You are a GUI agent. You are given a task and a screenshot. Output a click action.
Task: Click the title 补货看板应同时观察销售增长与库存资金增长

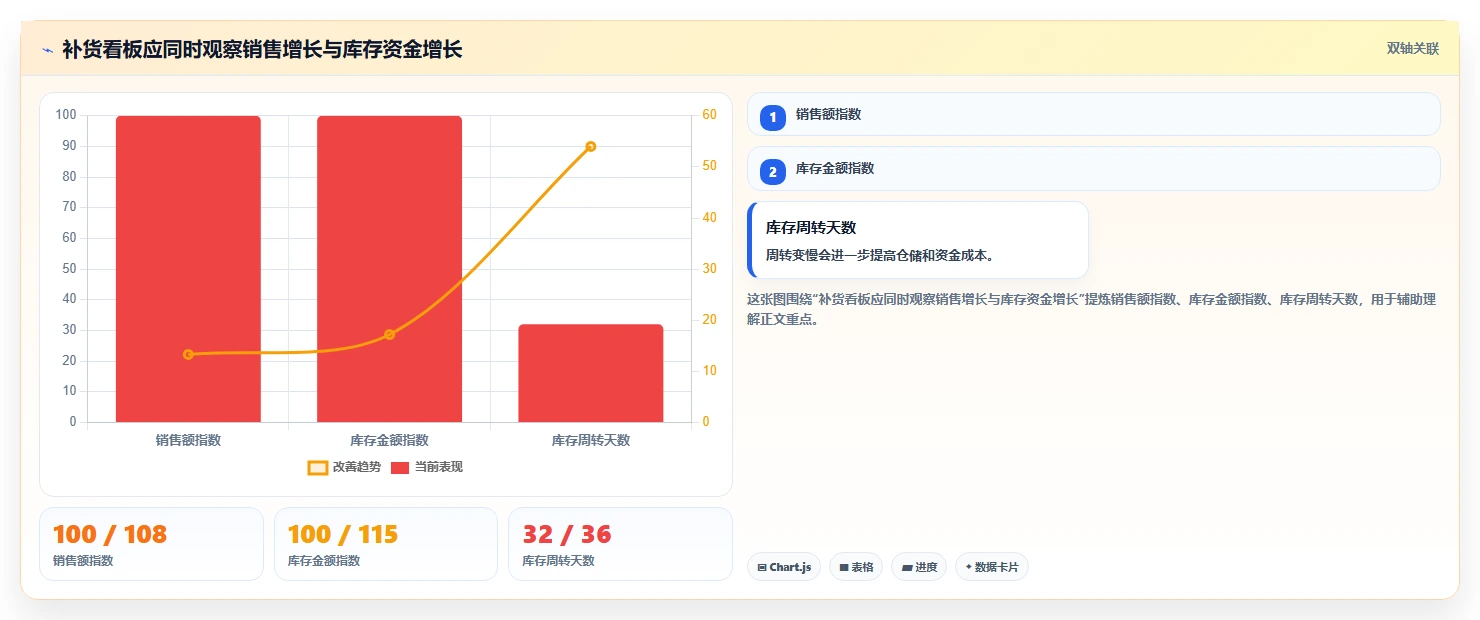(x=262, y=49)
